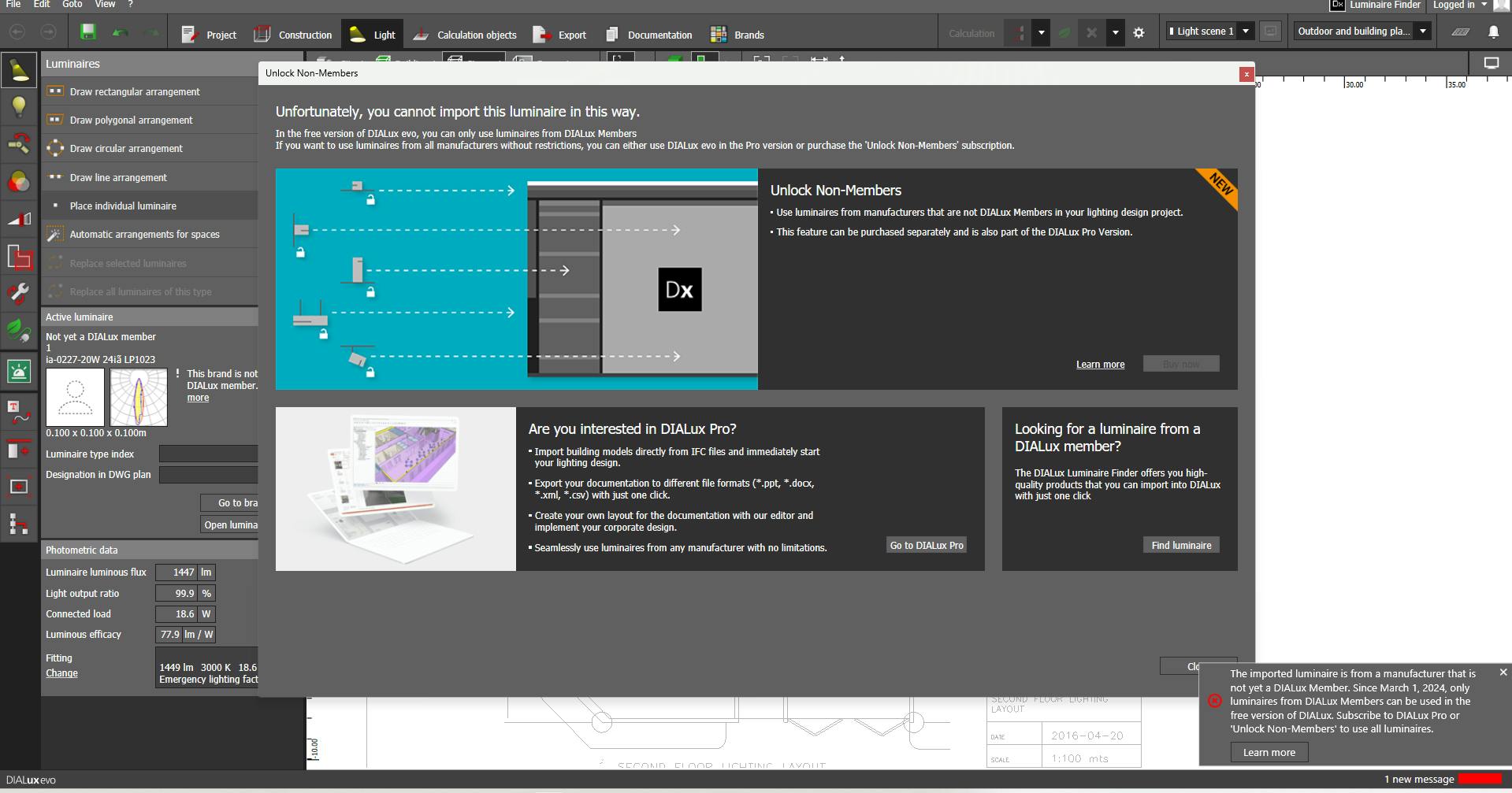The image size is (1512, 793).
Task: Click the Go to DIALux Pro button
Action: click(x=927, y=545)
